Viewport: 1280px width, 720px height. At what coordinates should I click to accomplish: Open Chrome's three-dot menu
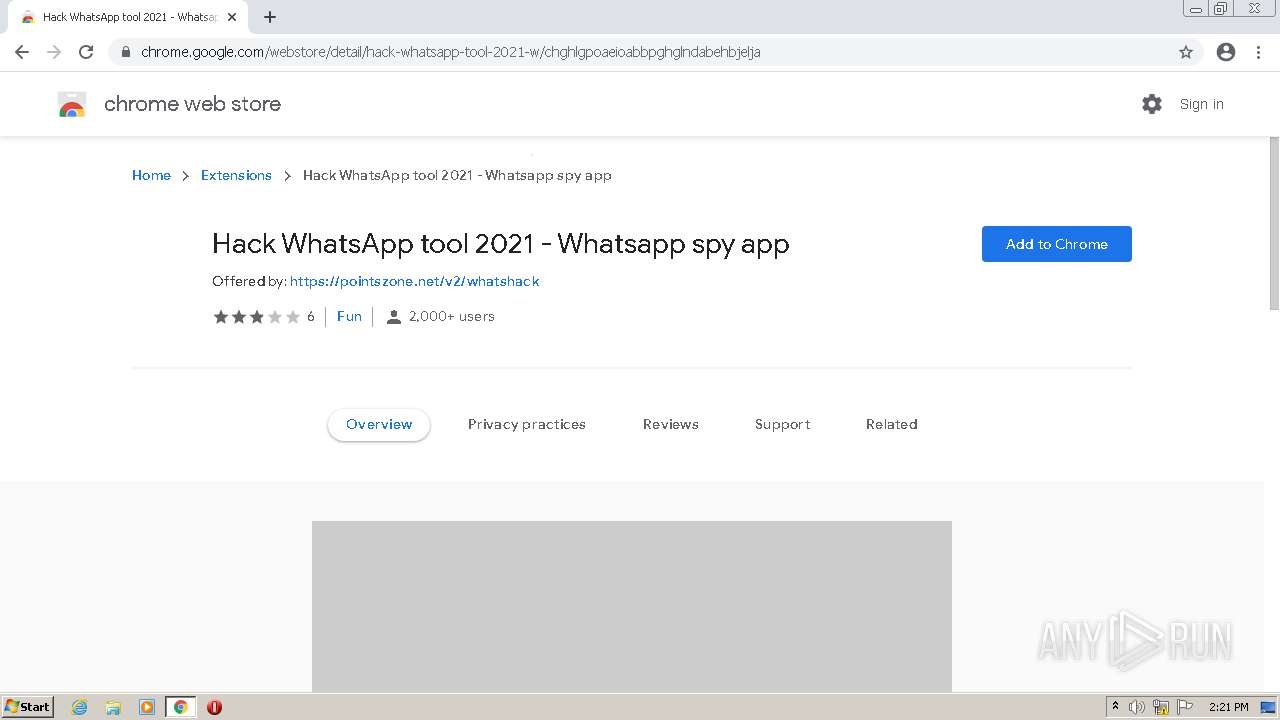[x=1258, y=52]
